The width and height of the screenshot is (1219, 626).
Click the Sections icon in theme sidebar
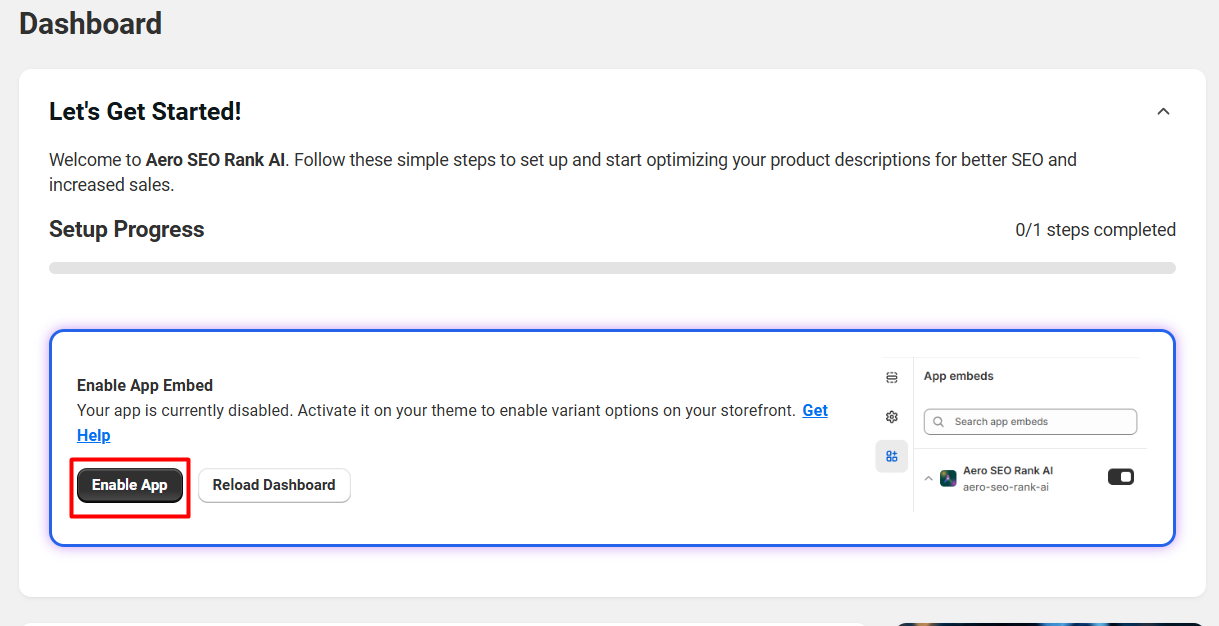coord(891,377)
